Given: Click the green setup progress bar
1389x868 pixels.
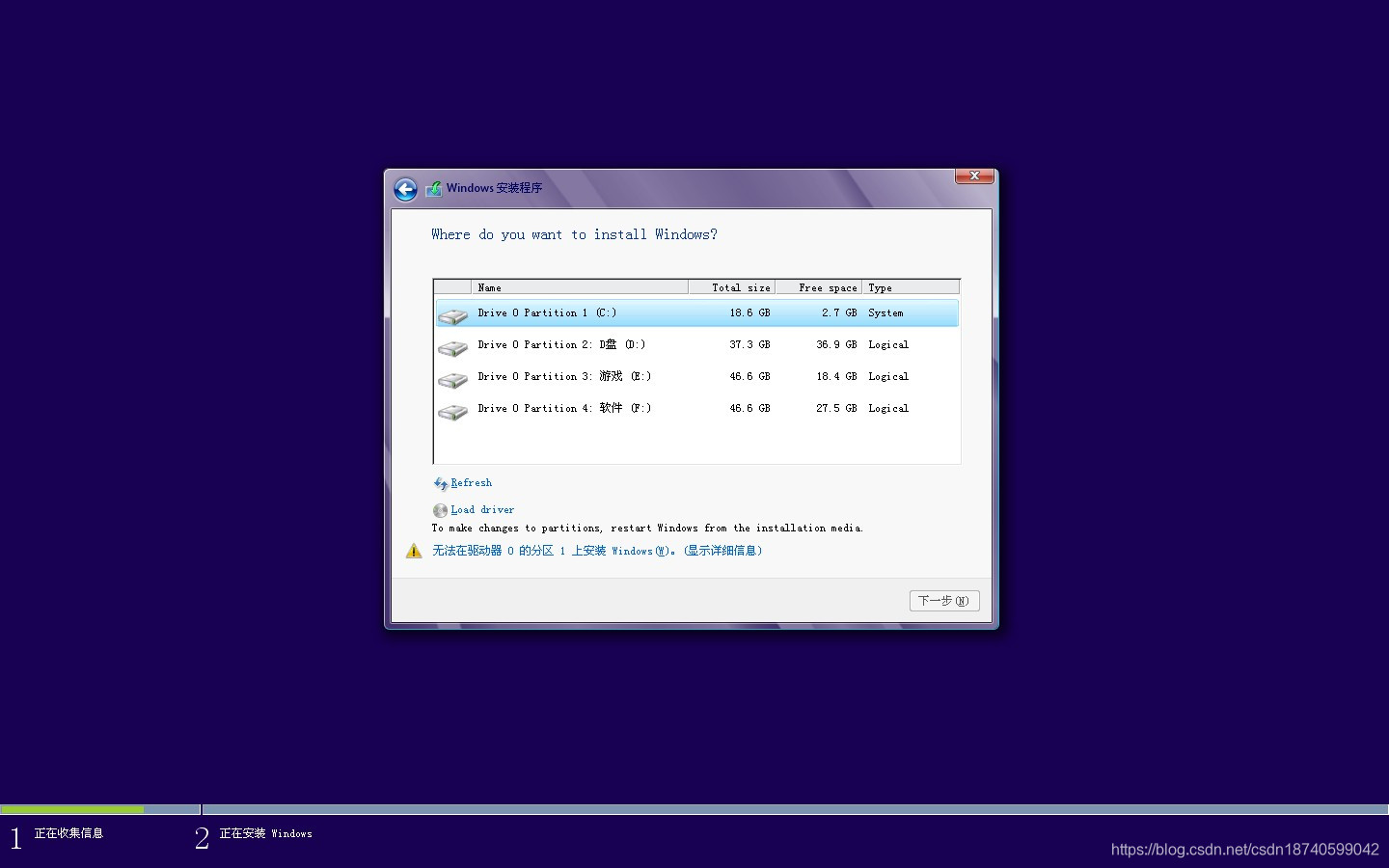Looking at the screenshot, I should click(72, 809).
